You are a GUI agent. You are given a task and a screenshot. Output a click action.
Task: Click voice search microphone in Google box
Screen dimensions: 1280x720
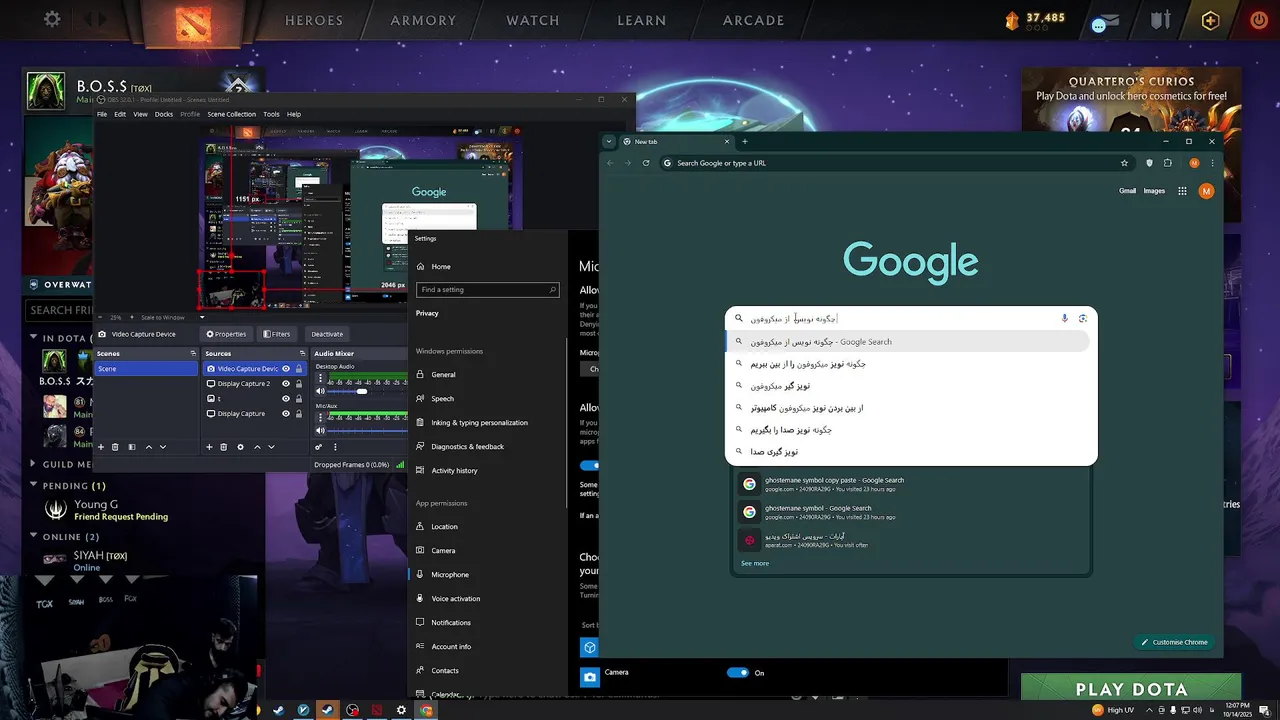click(1065, 318)
